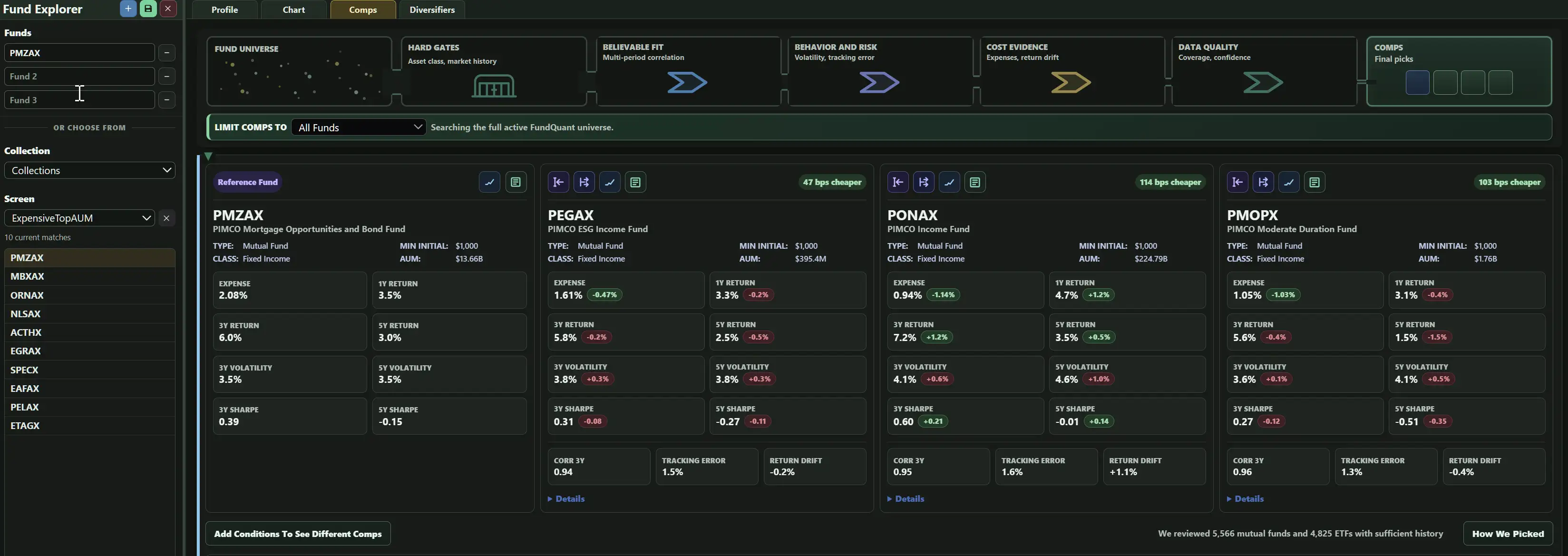This screenshot has height=556, width=1568.
Task: Open the chart icon on the PEGAX card
Action: [610, 182]
